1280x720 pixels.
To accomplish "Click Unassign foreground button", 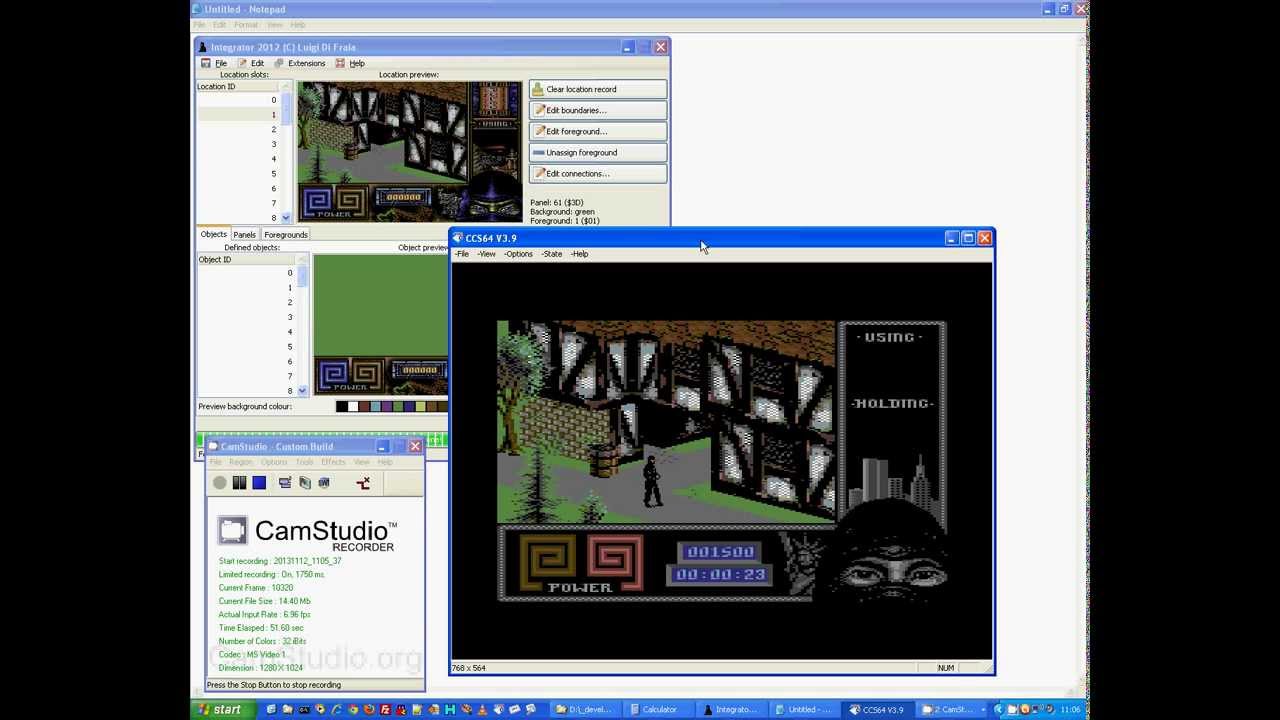I will [598, 152].
